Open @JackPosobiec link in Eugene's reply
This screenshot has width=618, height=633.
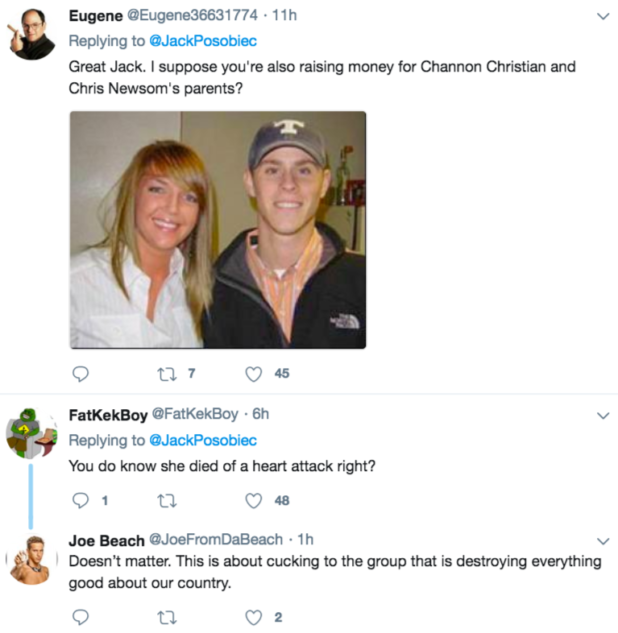point(203,41)
